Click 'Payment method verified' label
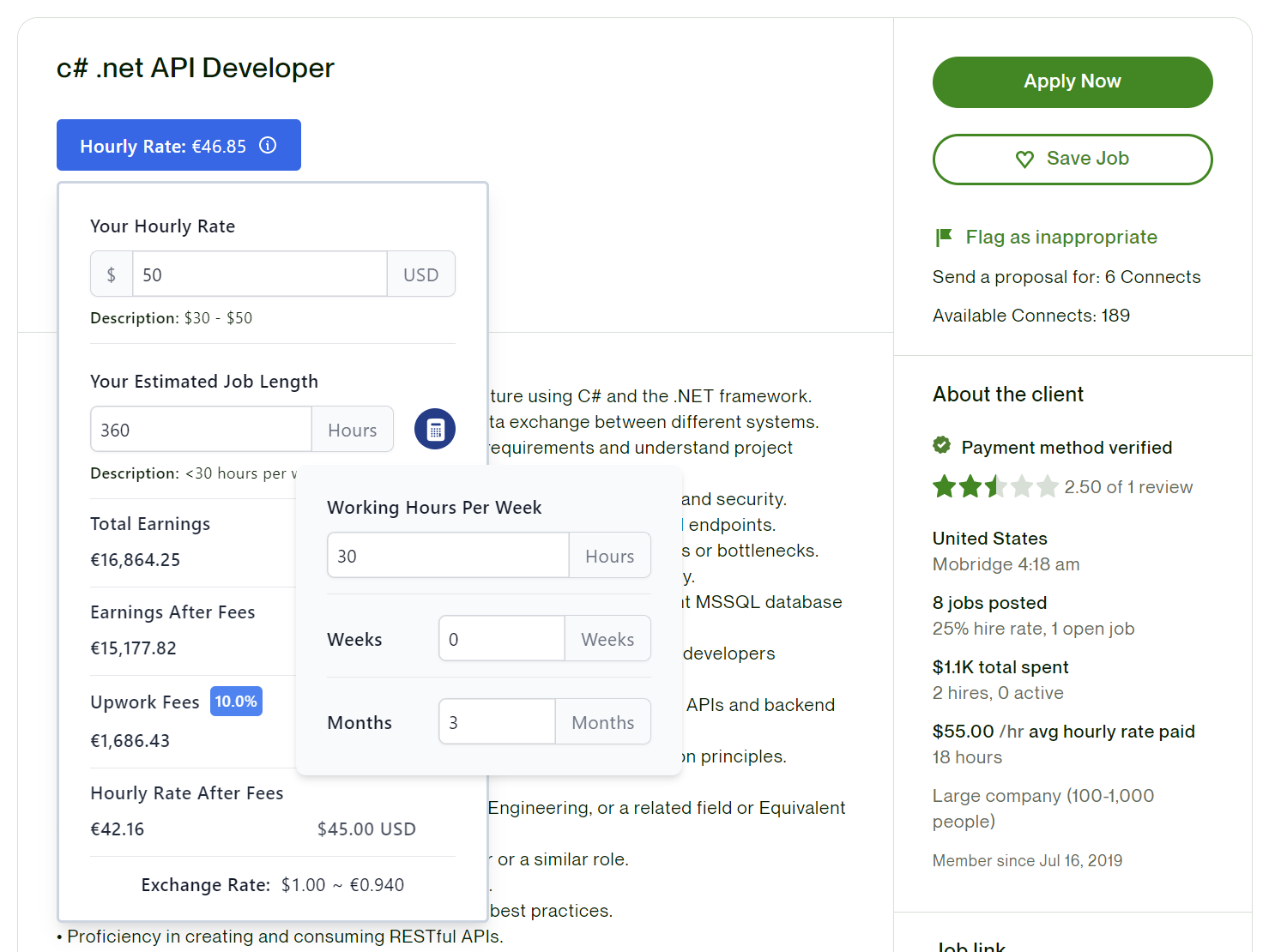The width and height of the screenshot is (1275, 952). 1067,448
